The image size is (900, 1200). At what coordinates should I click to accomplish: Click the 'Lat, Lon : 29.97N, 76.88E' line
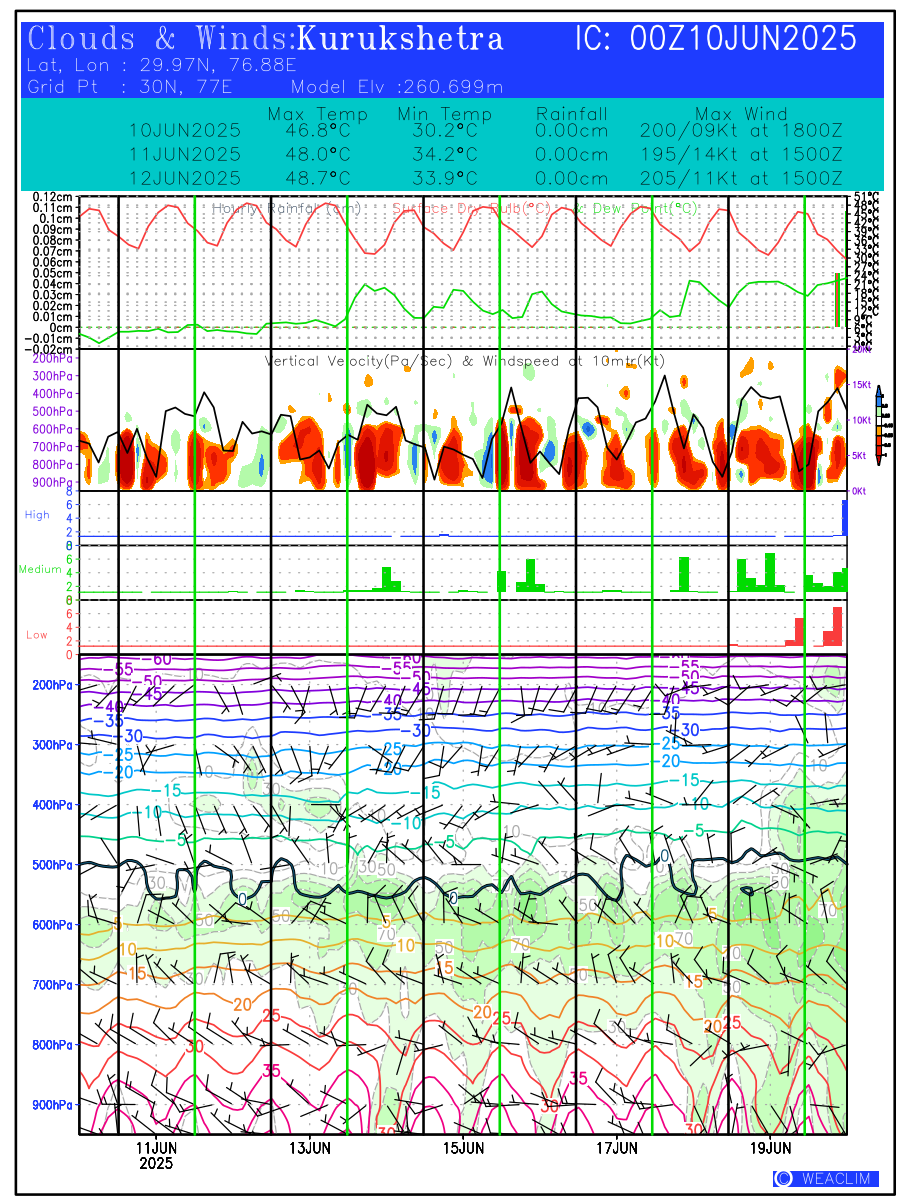[163, 66]
